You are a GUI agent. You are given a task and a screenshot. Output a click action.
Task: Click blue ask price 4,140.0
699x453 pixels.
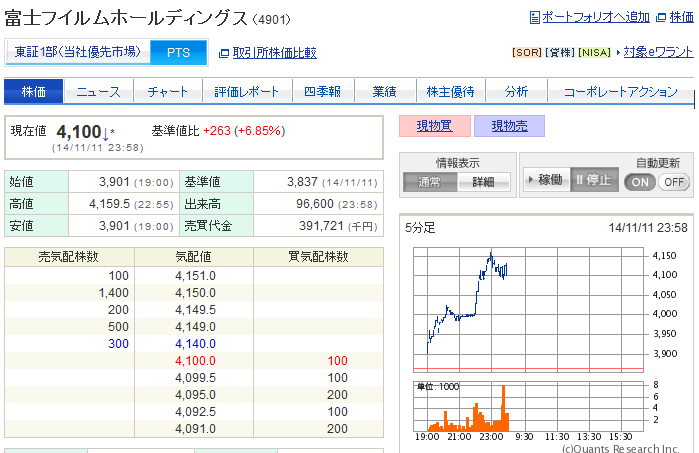tap(195, 344)
